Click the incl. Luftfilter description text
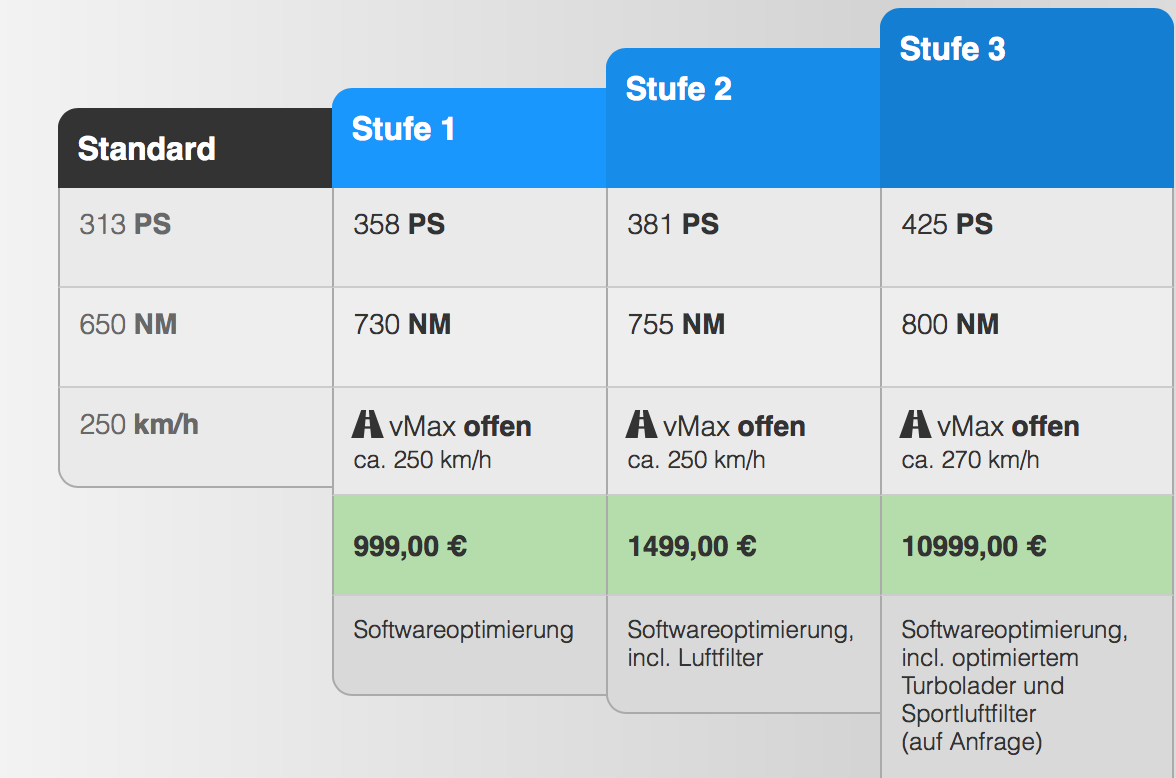The height and width of the screenshot is (778, 1176). pos(695,658)
